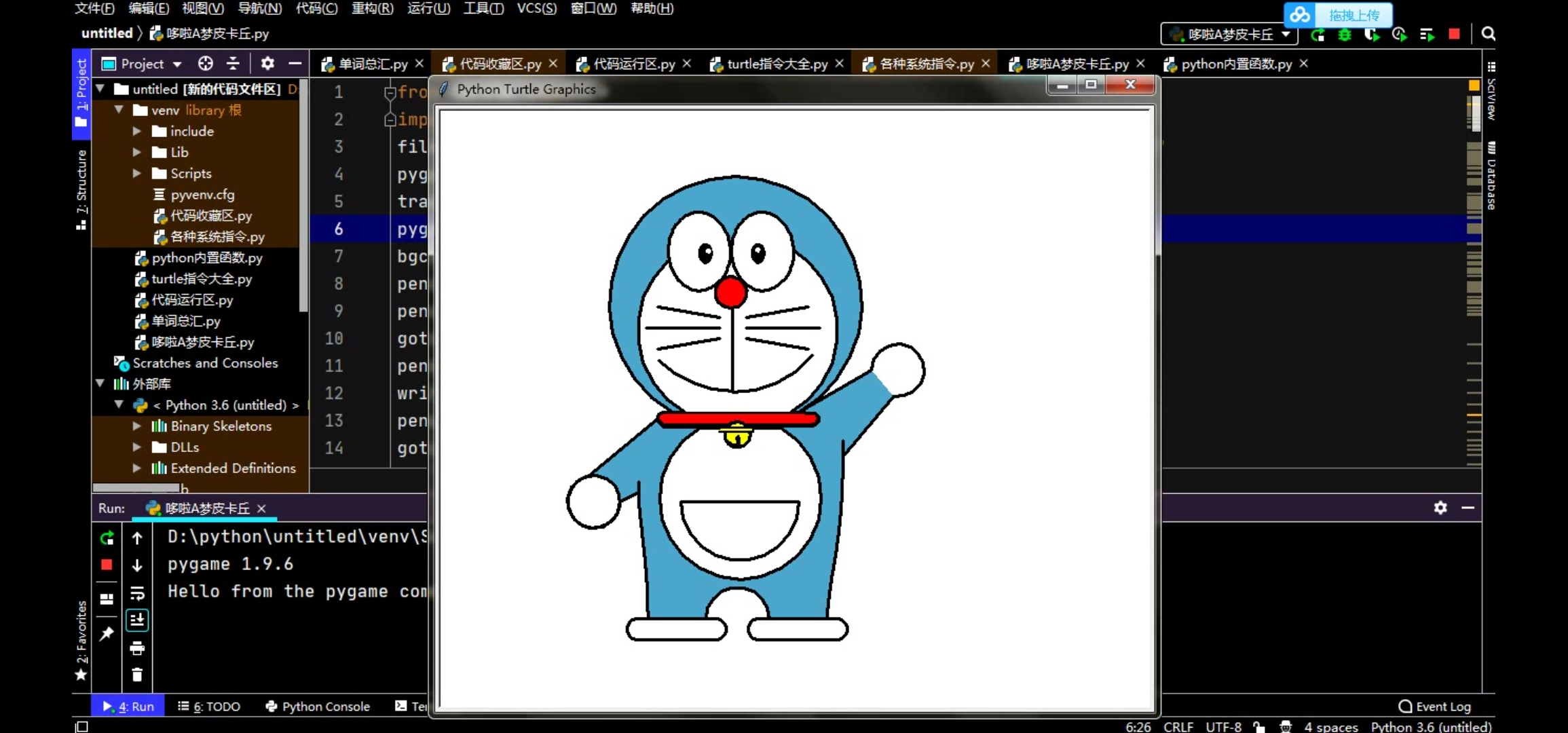Stop the process in the Run panel

[107, 565]
